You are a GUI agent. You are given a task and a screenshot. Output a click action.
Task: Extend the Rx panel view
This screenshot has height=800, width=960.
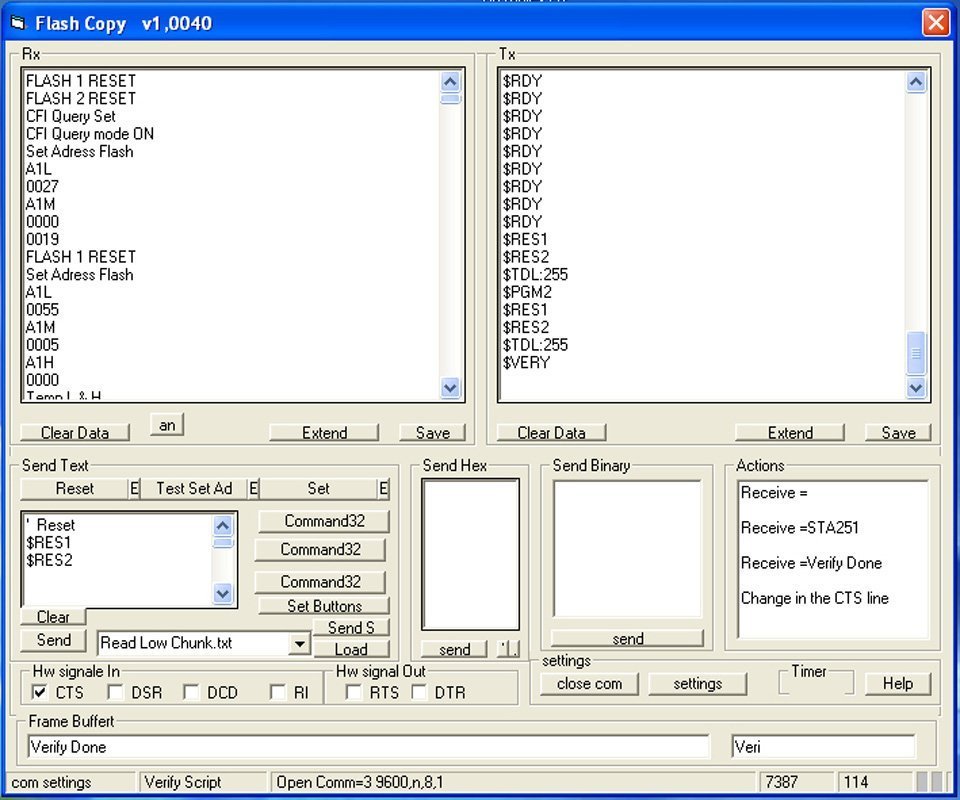(x=324, y=432)
